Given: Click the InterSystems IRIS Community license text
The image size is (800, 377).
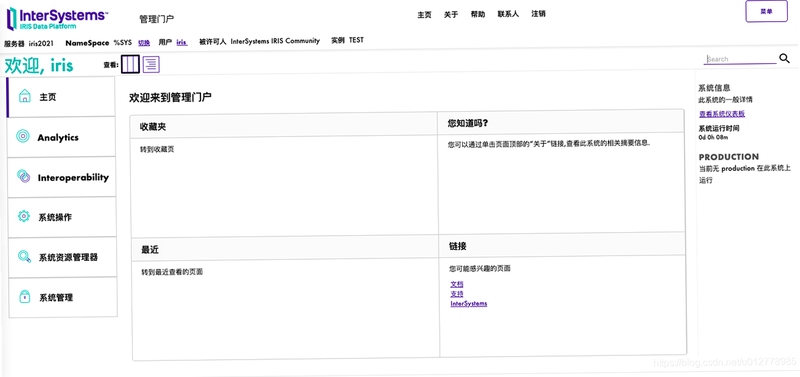Looking at the screenshot, I should (275, 41).
